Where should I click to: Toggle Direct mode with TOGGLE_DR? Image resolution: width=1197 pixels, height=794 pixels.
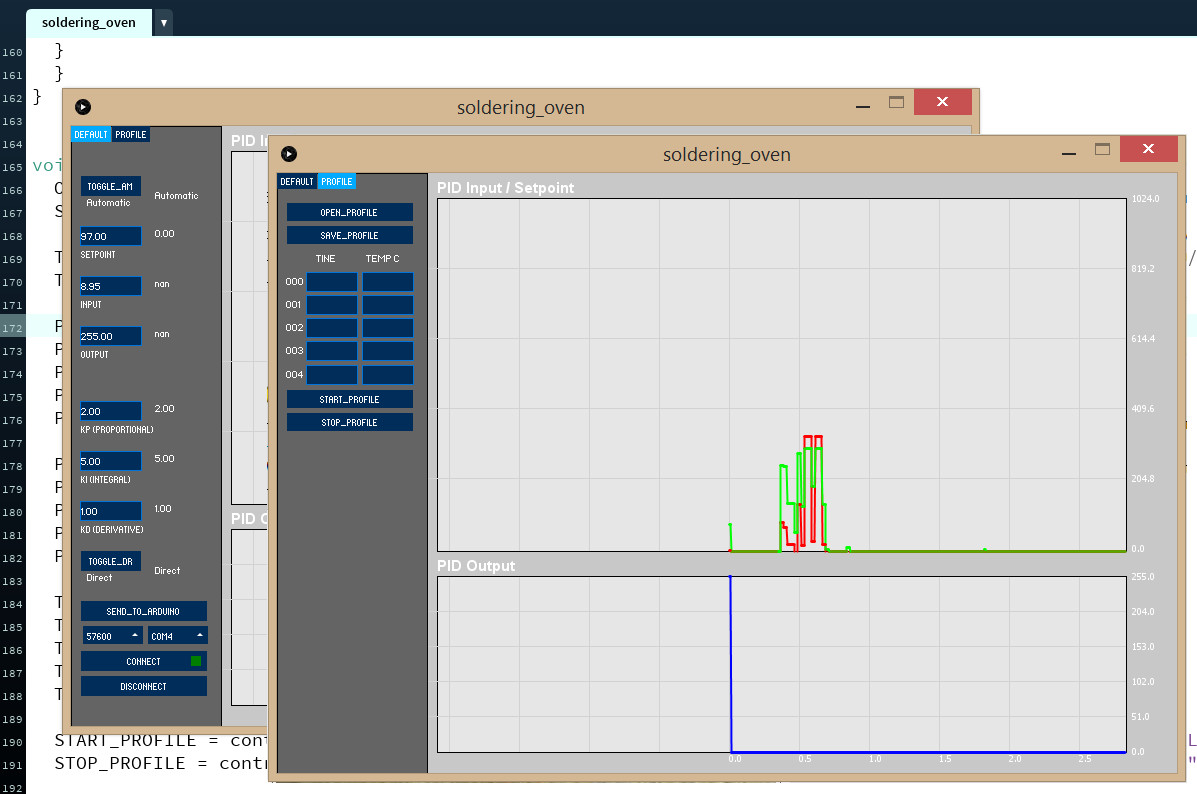click(111, 561)
